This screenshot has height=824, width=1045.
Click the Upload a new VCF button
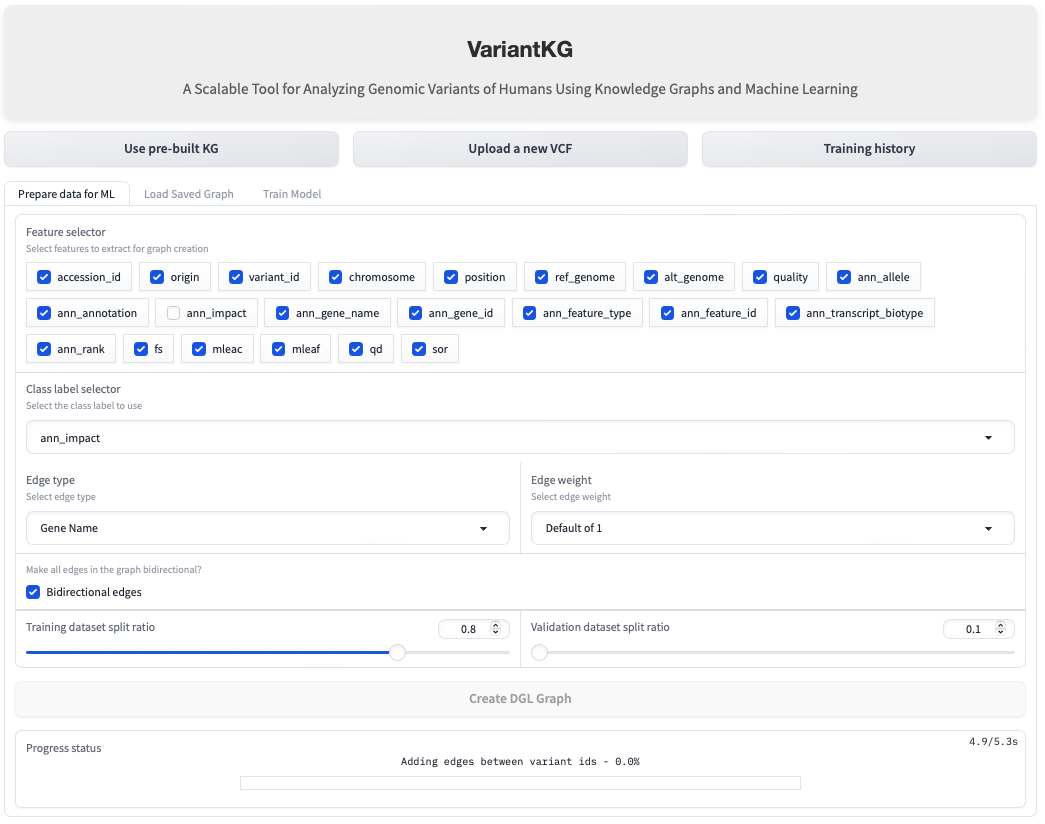pos(520,149)
